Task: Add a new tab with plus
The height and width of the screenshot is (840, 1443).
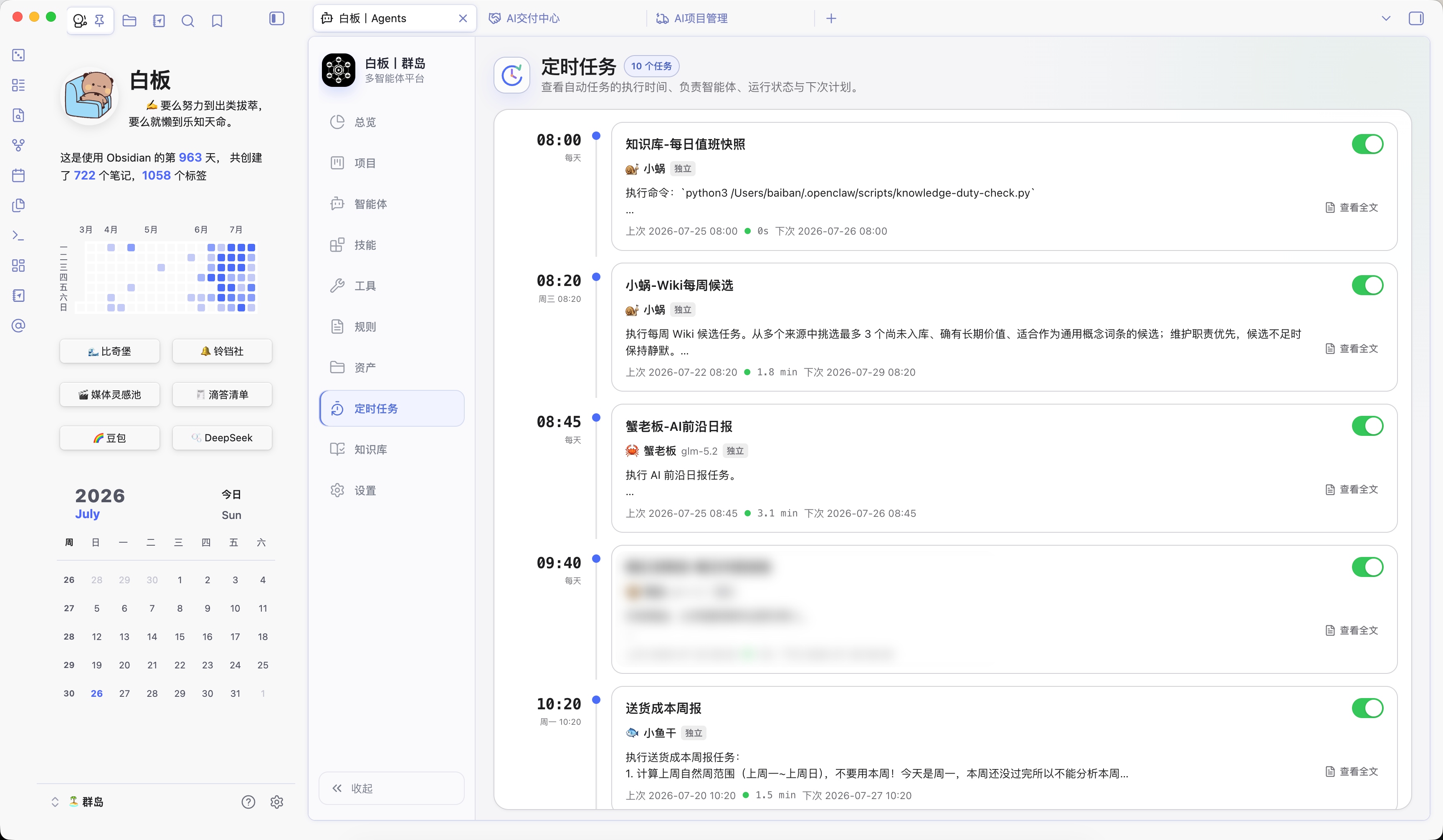Action: click(831, 18)
